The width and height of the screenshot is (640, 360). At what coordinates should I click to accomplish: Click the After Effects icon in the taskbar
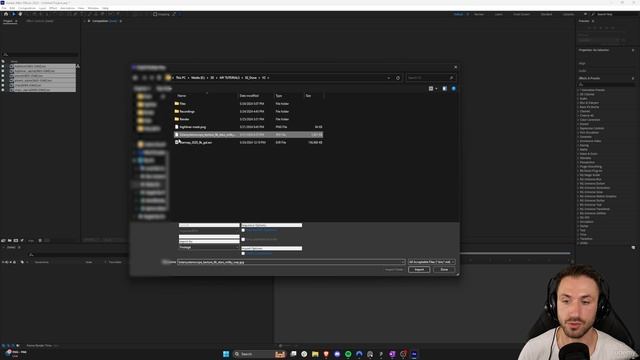coord(414,354)
